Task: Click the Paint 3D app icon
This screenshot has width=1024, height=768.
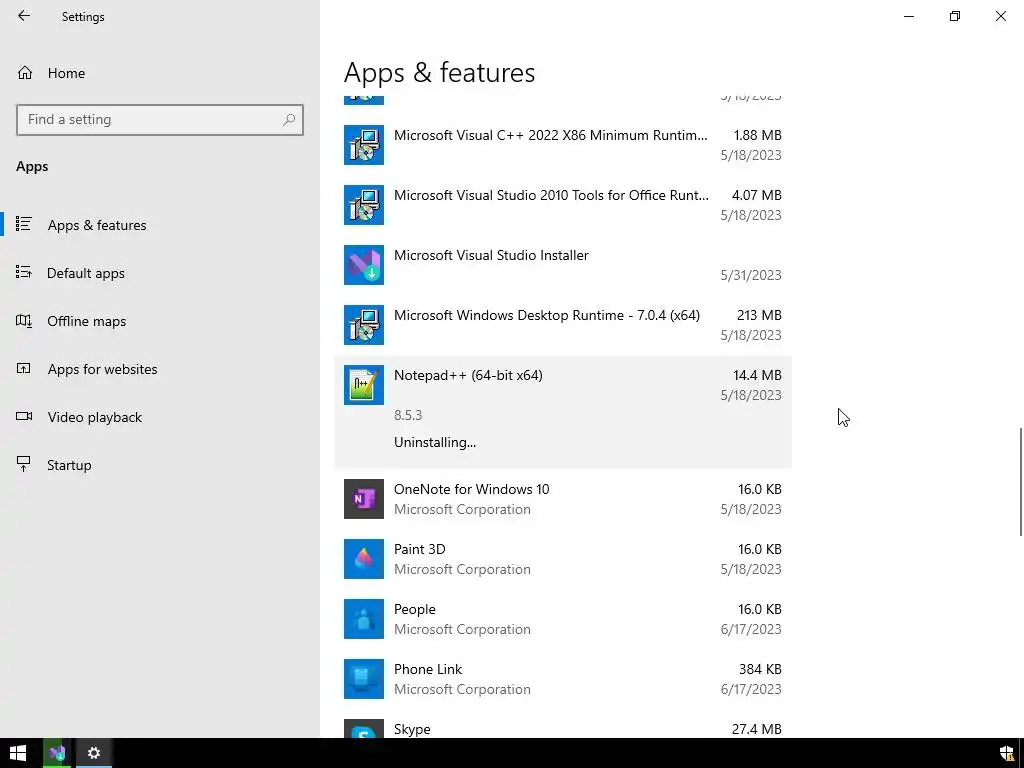Action: (364, 559)
